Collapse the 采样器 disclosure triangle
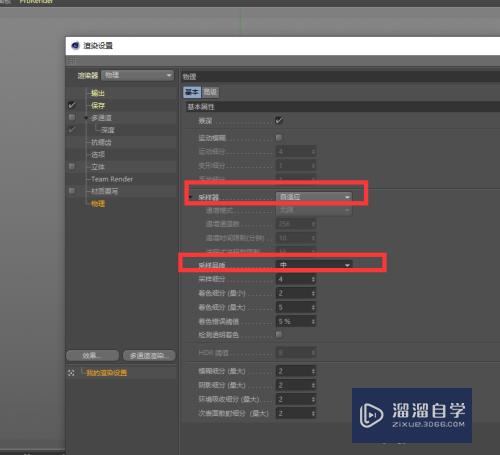The height and width of the screenshot is (455, 500). click(190, 197)
